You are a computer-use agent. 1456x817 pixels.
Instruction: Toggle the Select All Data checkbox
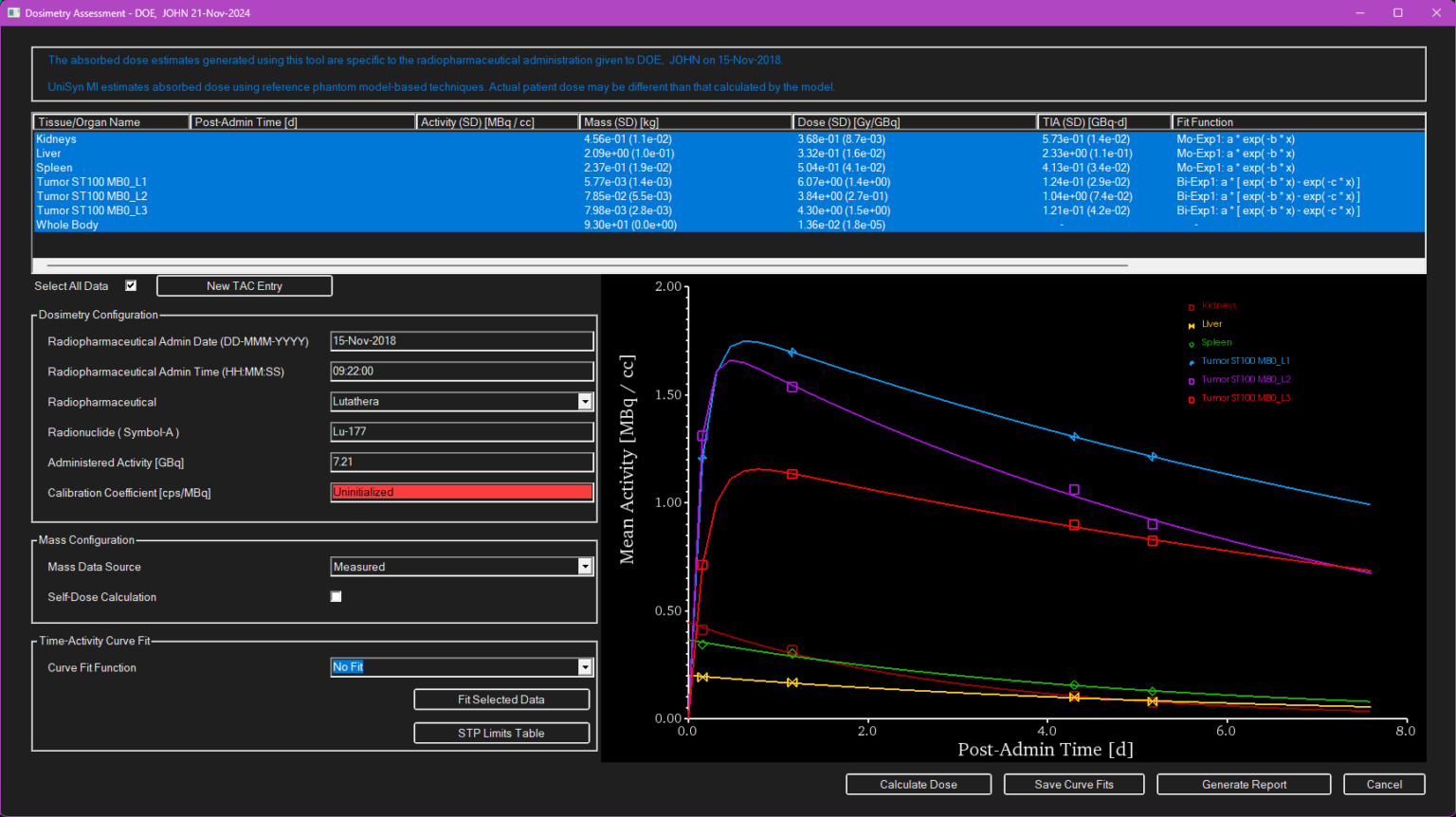(x=130, y=284)
